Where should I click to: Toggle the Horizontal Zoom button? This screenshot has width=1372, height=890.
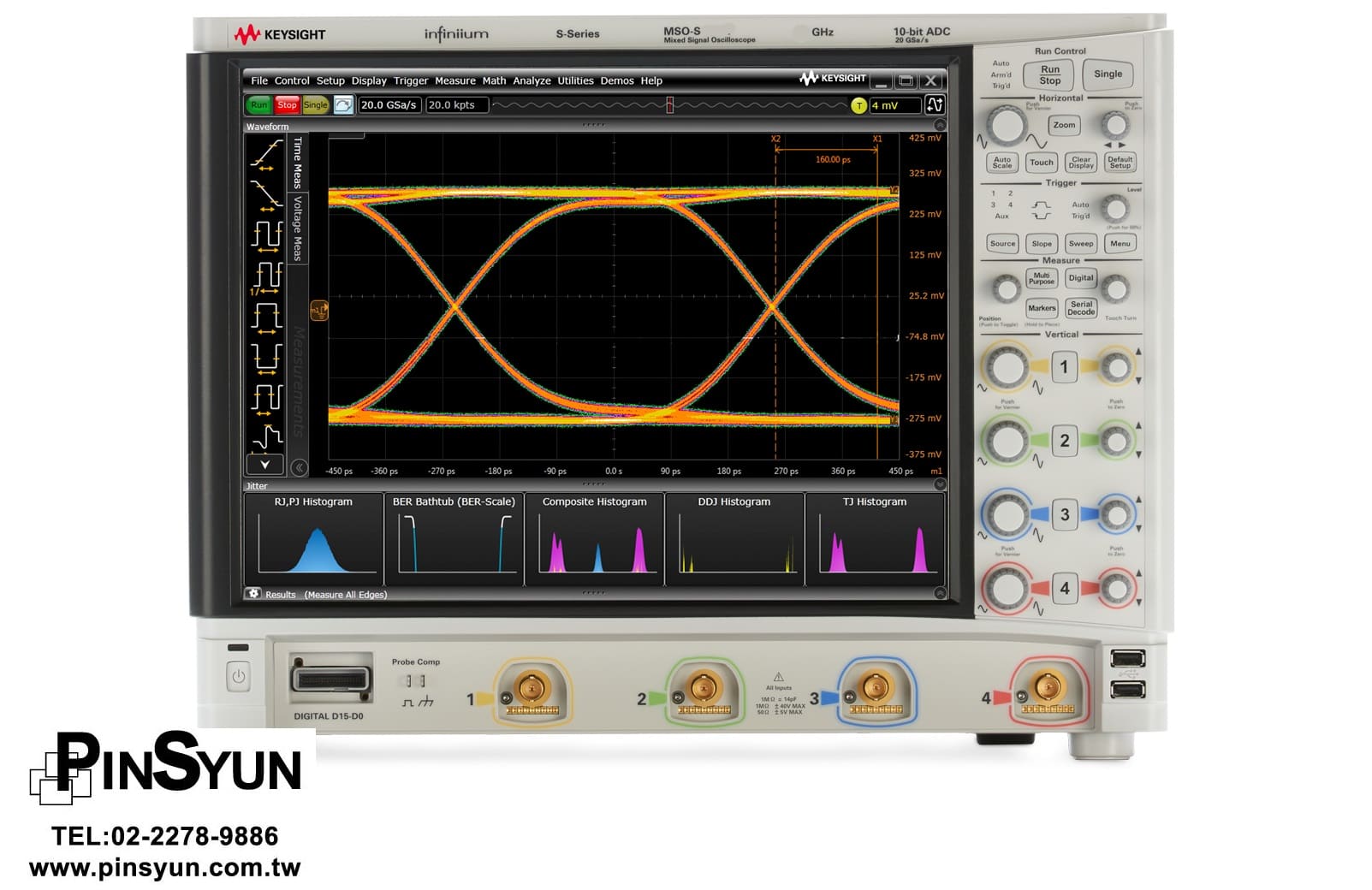tap(1064, 125)
